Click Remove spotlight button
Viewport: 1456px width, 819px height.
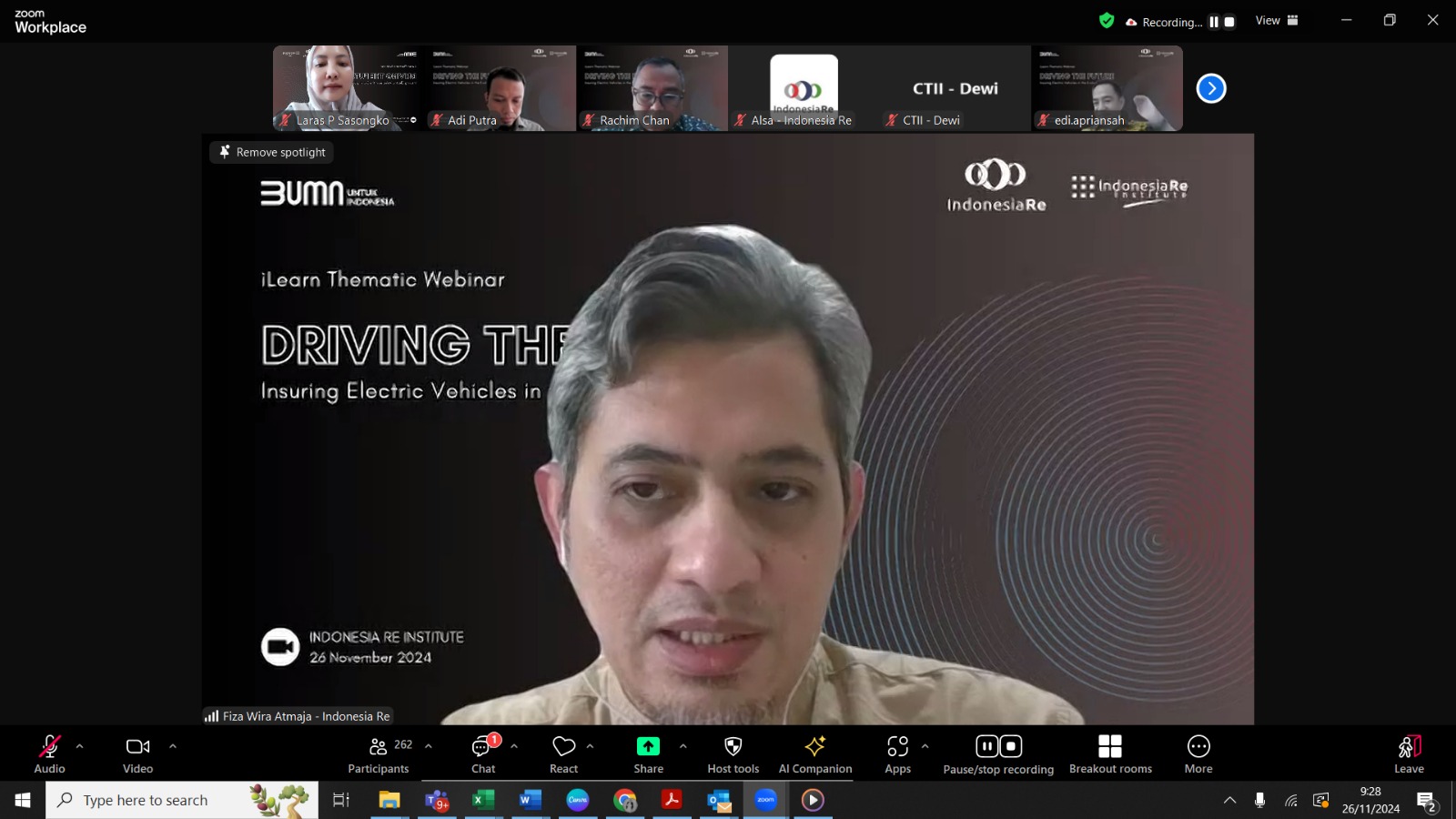point(272,152)
